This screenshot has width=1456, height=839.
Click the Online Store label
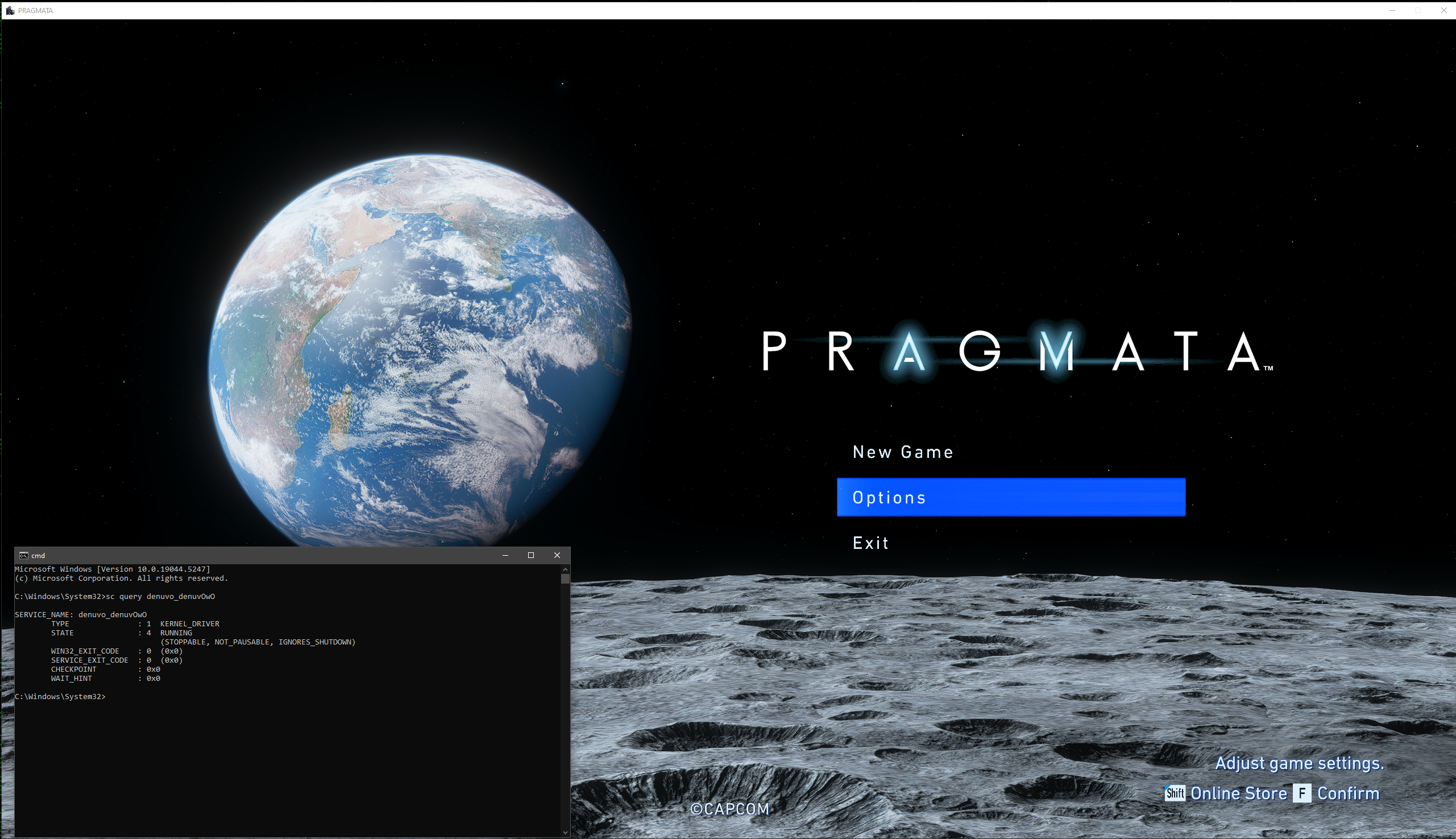[x=1238, y=793]
